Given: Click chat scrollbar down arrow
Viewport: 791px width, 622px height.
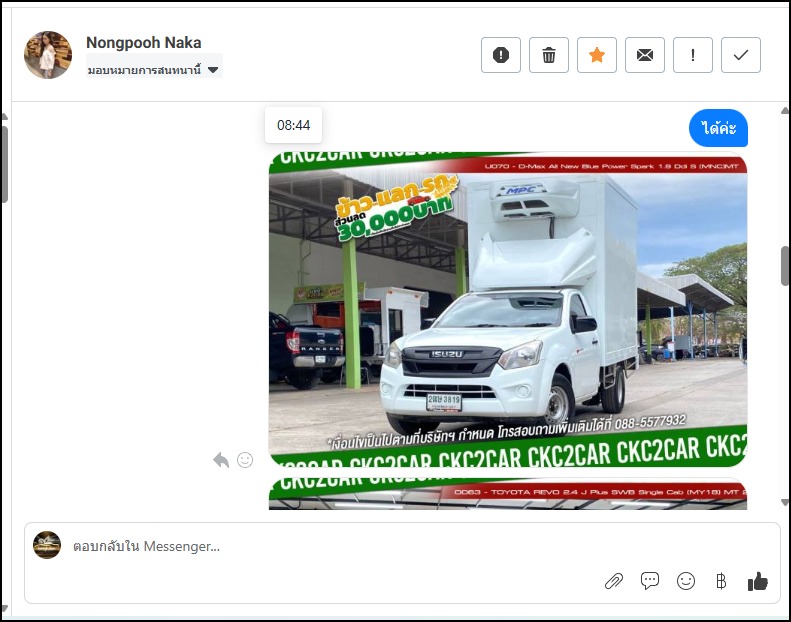Looking at the screenshot, I should (x=785, y=502).
